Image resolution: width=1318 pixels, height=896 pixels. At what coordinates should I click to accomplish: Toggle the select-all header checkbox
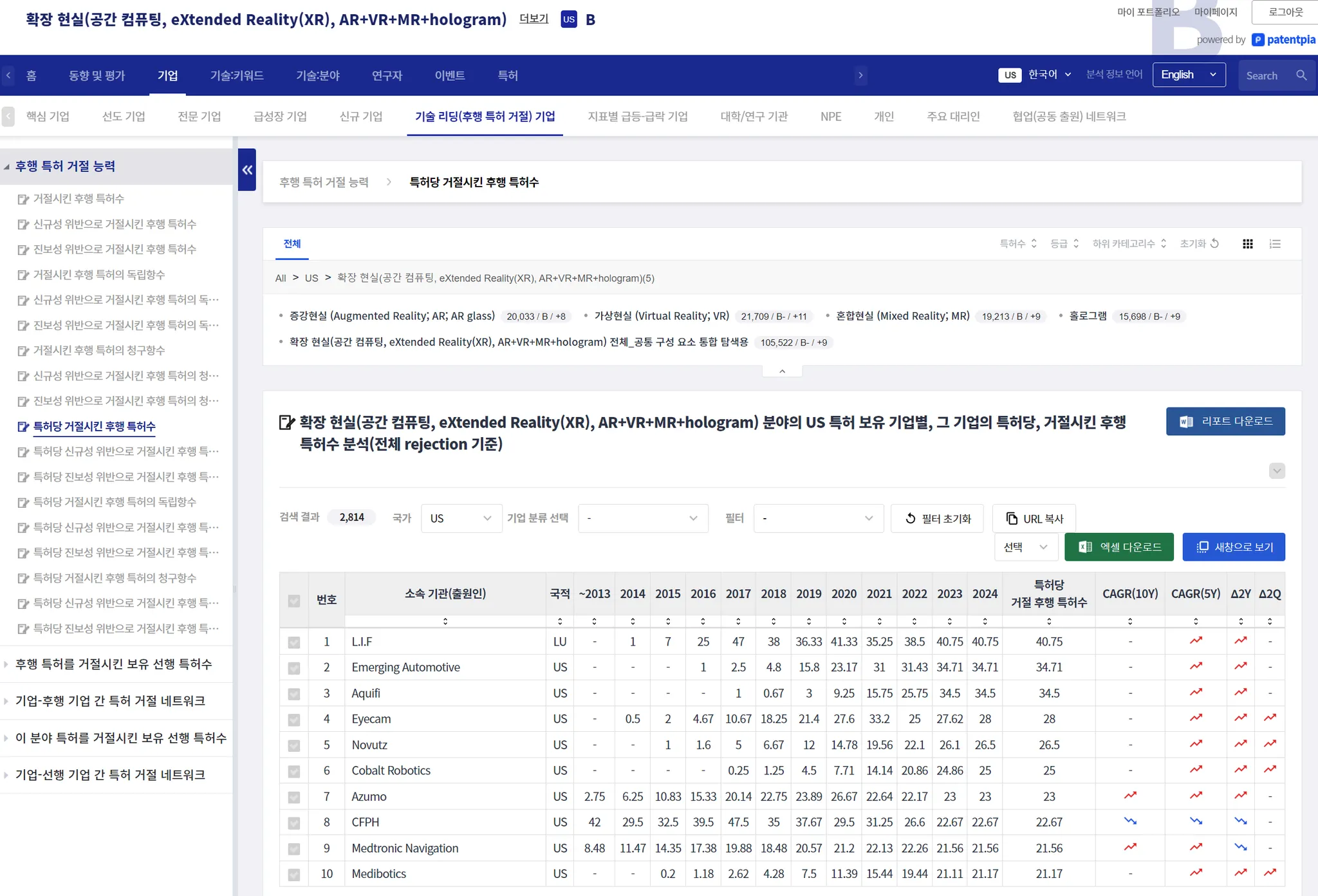click(x=294, y=601)
